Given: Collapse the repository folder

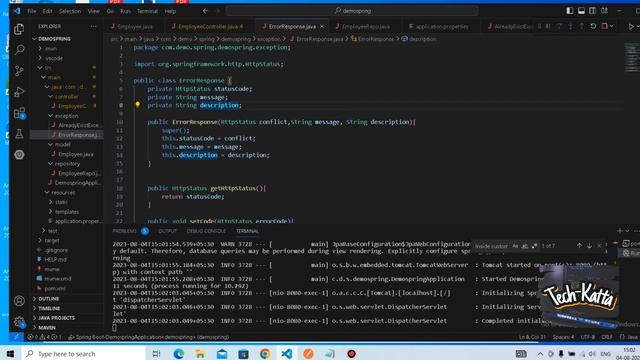Looking at the screenshot, I should 66,164.
